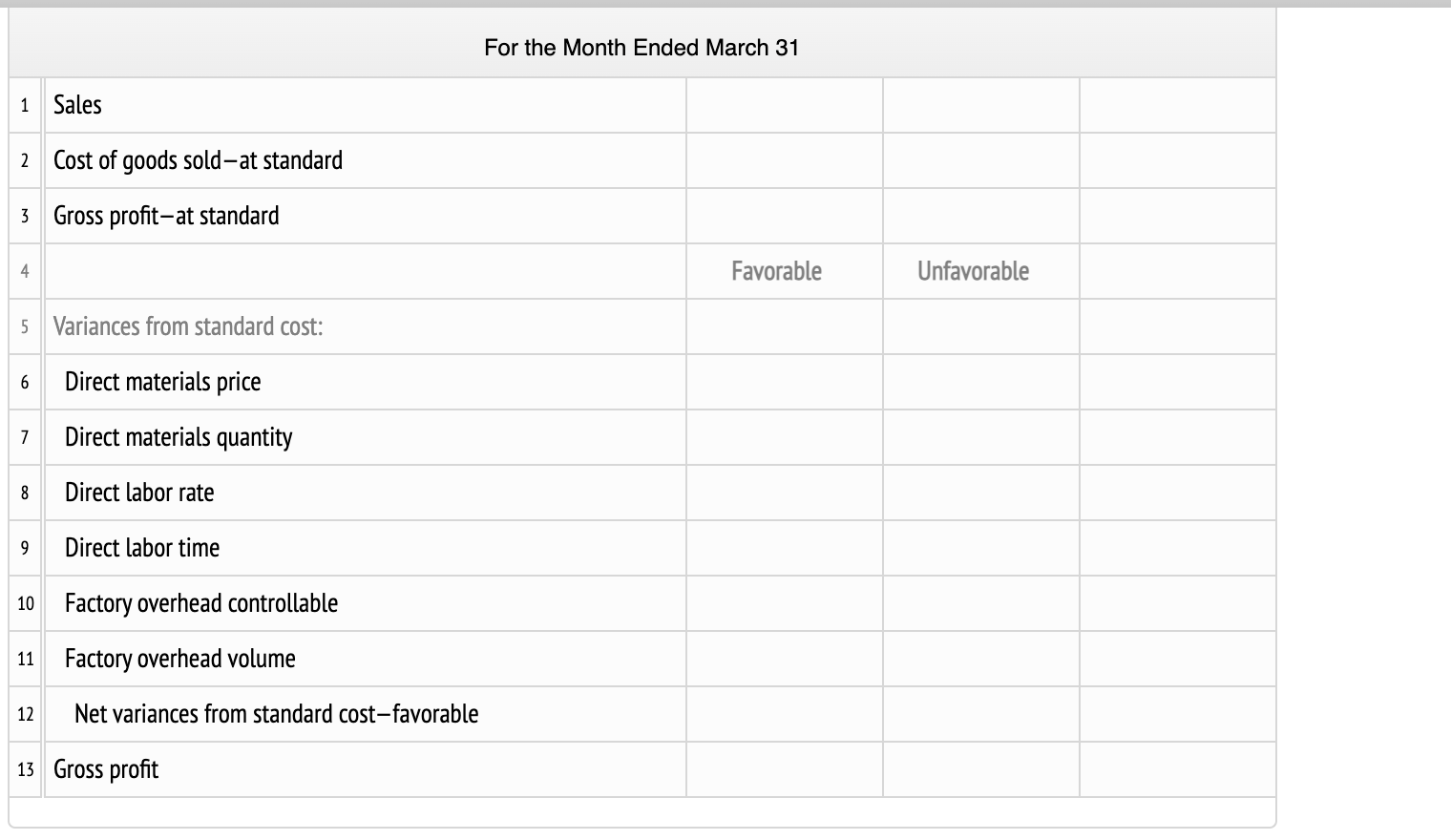Click the Unfavorable cell for Direct materials quantity

[980, 437]
